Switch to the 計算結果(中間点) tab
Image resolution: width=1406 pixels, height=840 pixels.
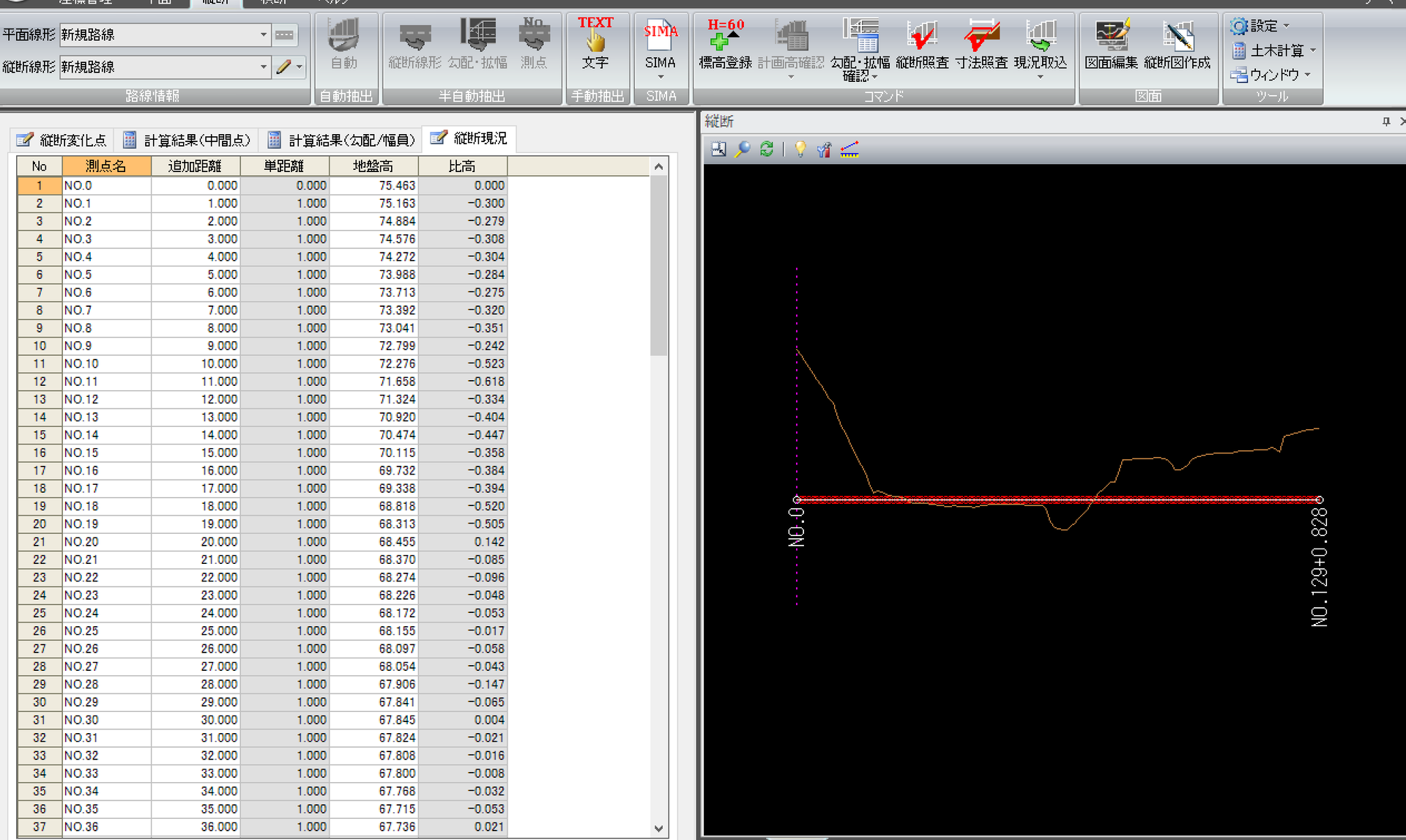coord(187,140)
